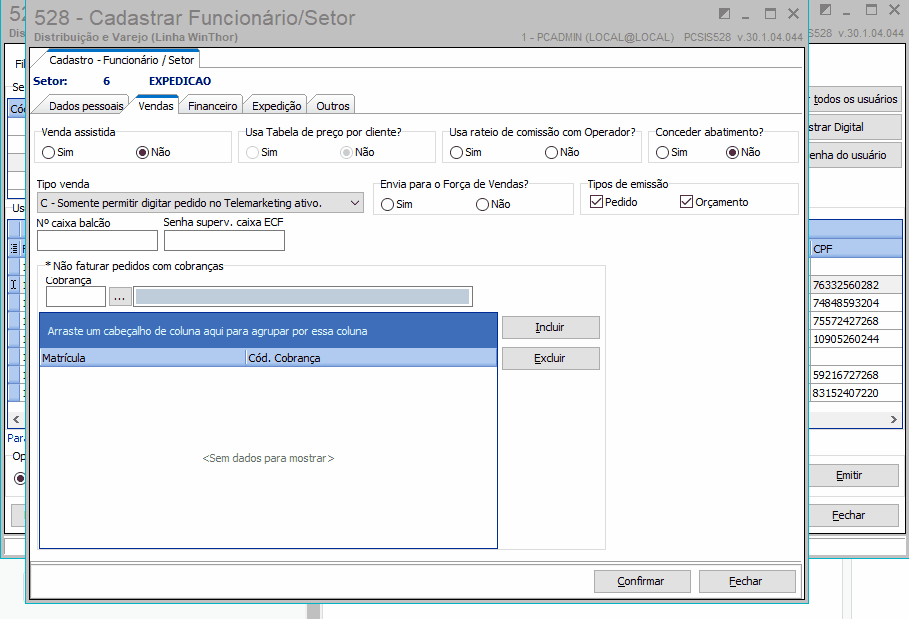Choose Sim for Envia para Força de Vendas
The width and height of the screenshot is (909, 619).
pos(387,205)
